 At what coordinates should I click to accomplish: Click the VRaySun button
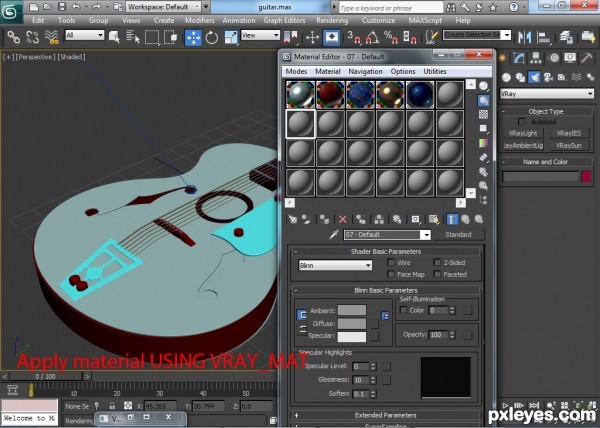pyautogui.click(x=569, y=145)
